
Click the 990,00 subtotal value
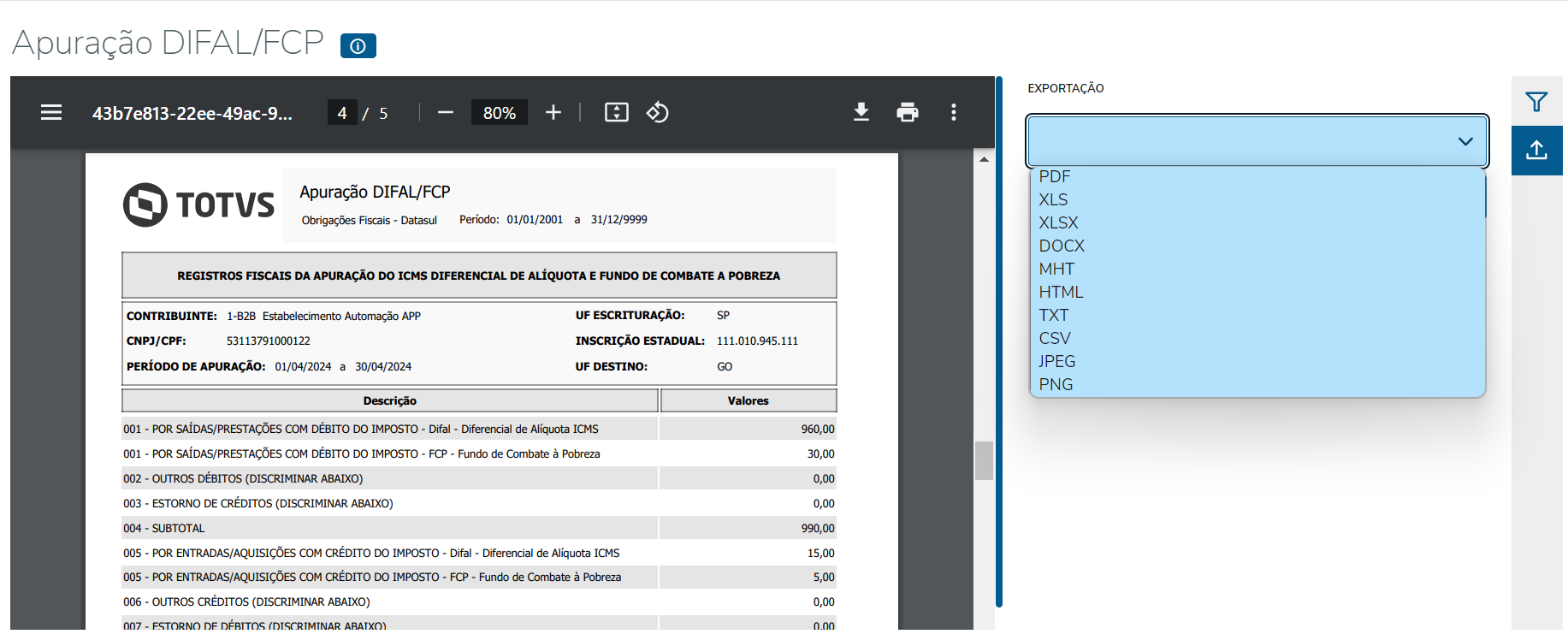point(818,528)
